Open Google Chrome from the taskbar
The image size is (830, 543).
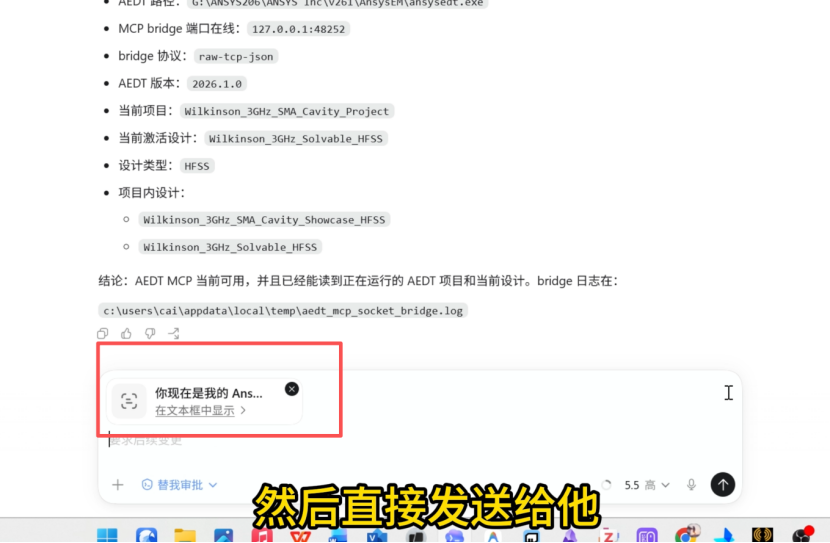687,535
